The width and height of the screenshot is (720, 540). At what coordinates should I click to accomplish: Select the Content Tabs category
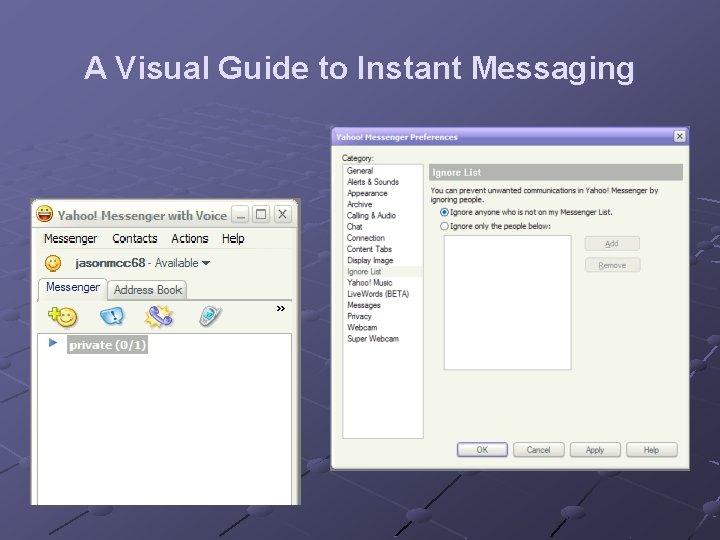click(369, 249)
